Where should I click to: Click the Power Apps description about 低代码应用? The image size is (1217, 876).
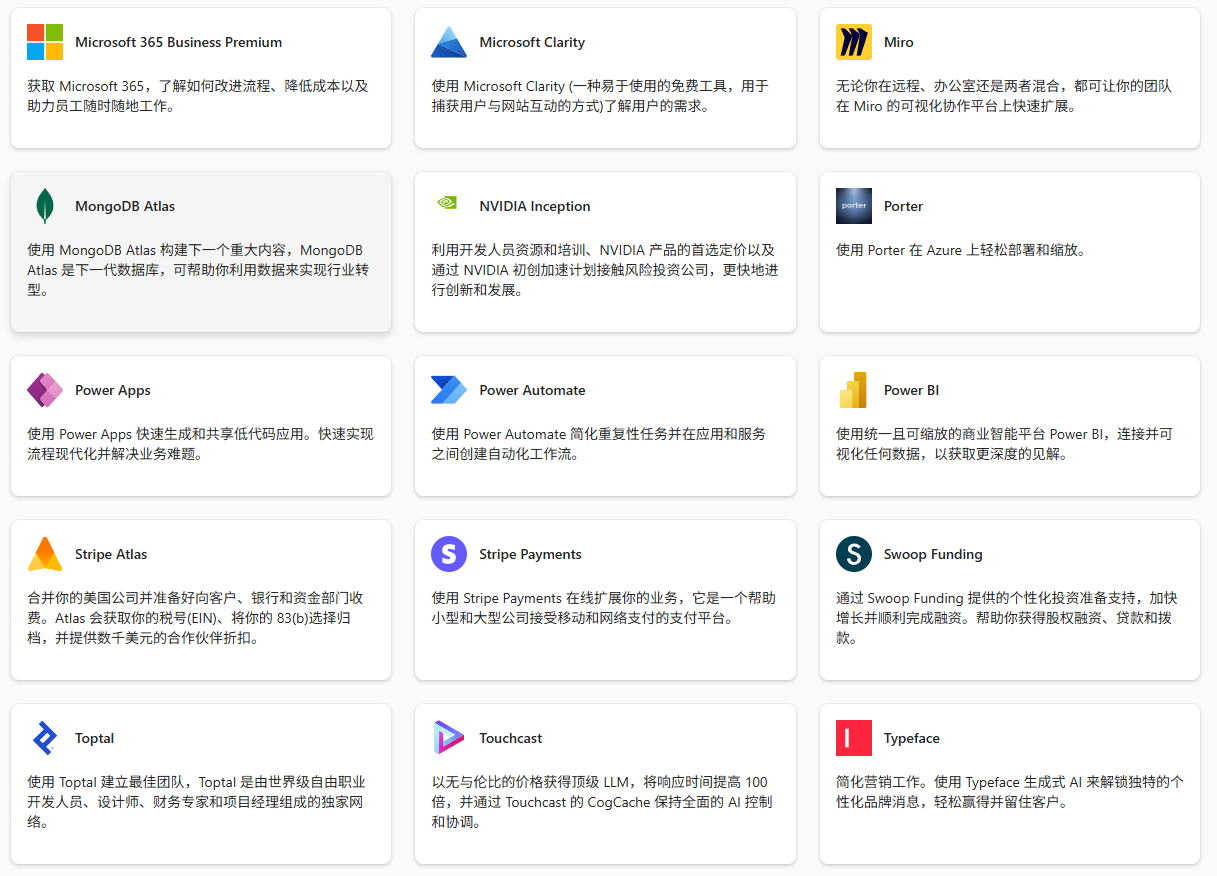coord(200,444)
